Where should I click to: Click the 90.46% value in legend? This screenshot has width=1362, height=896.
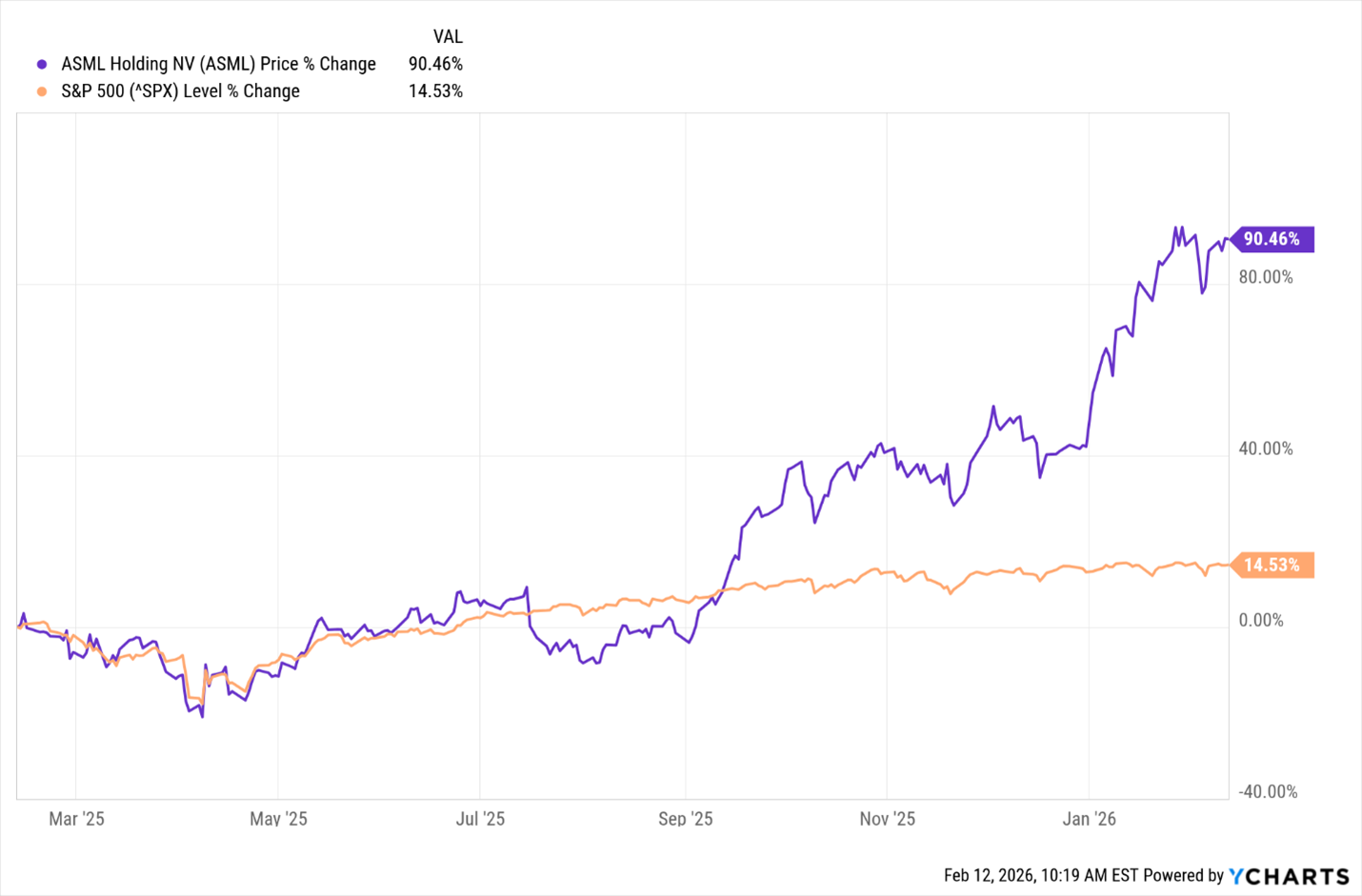[435, 64]
